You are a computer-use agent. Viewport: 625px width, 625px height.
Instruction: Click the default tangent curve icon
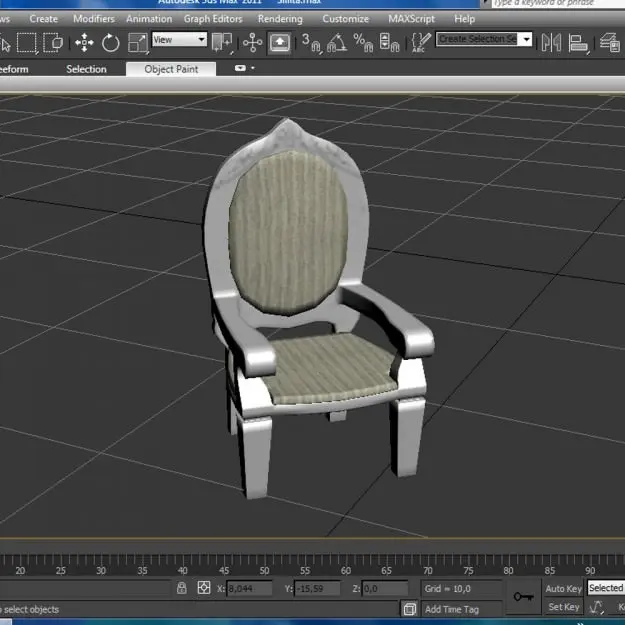[596, 607]
